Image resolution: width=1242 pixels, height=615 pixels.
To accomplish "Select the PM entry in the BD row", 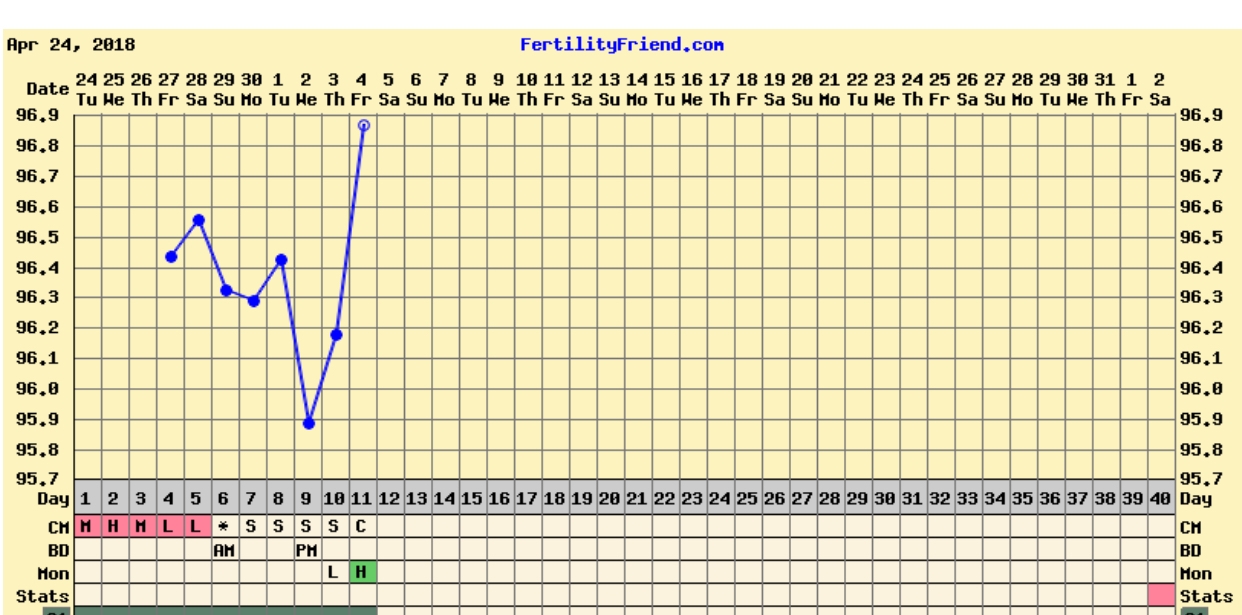I will pos(307,550).
